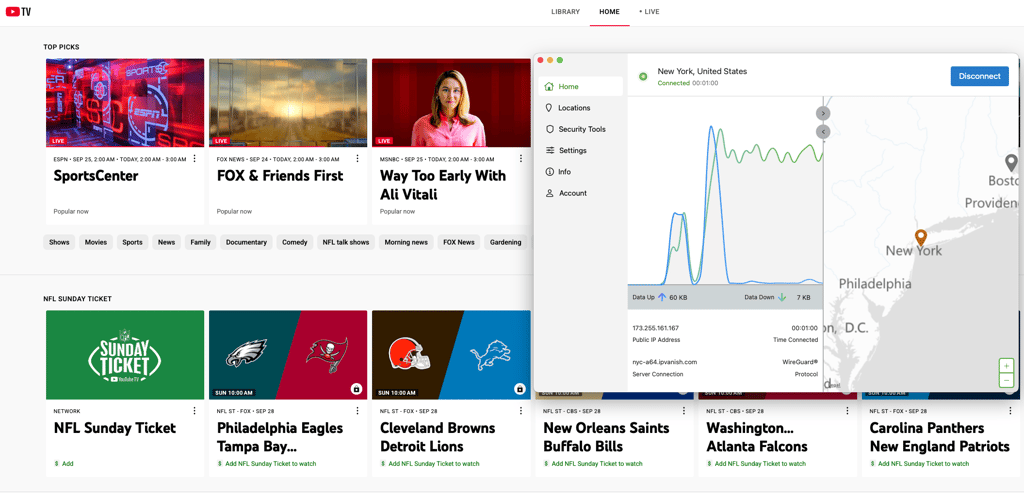
Task: Open the Live tab
Action: tap(649, 12)
